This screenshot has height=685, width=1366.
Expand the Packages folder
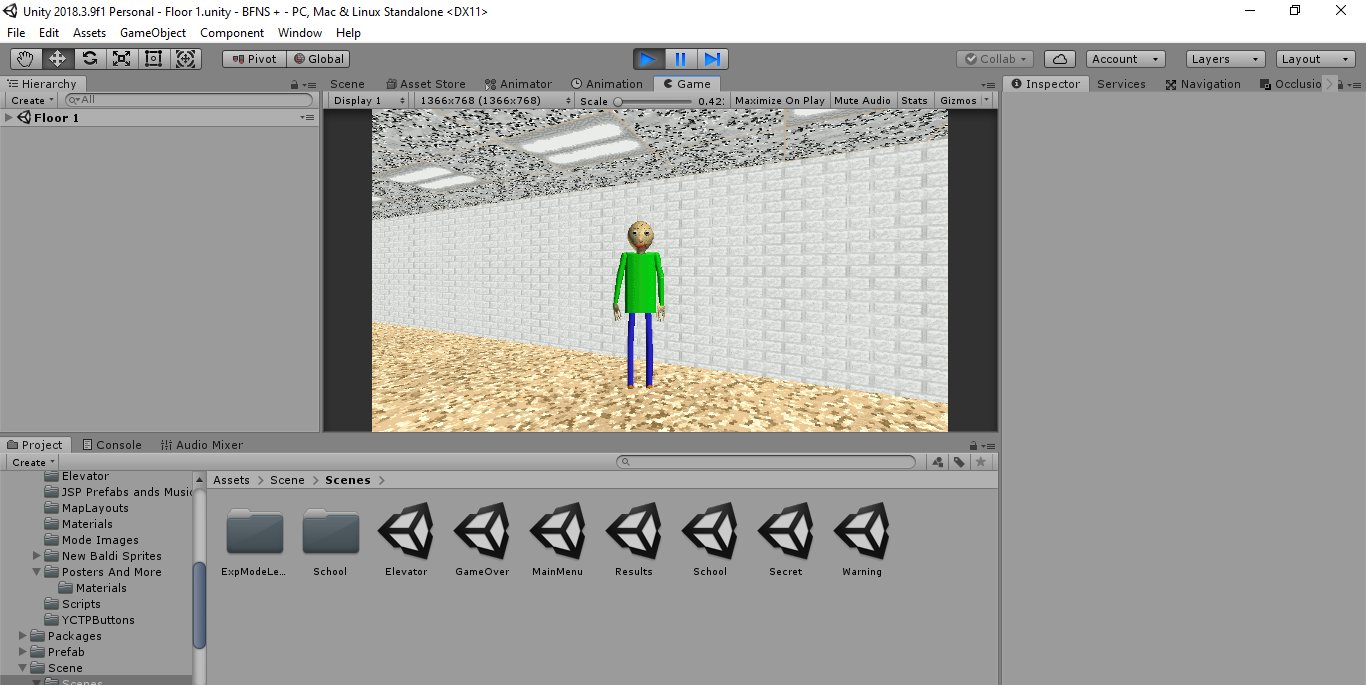[23, 636]
